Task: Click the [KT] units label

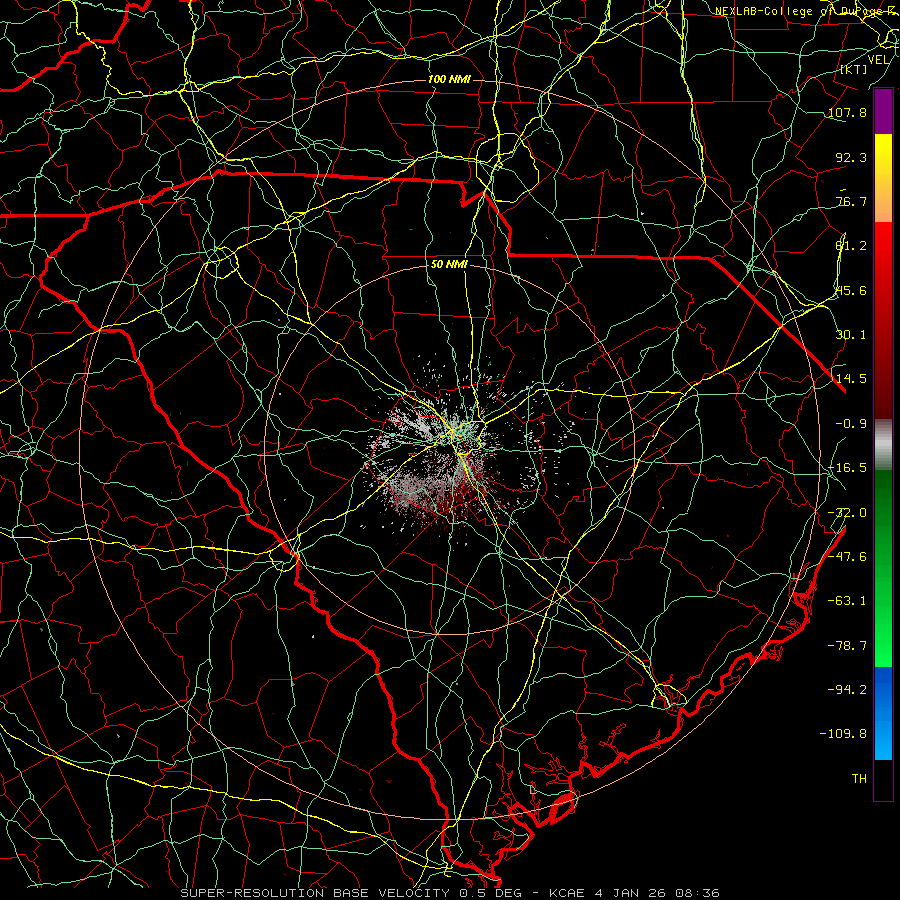Action: coord(854,69)
